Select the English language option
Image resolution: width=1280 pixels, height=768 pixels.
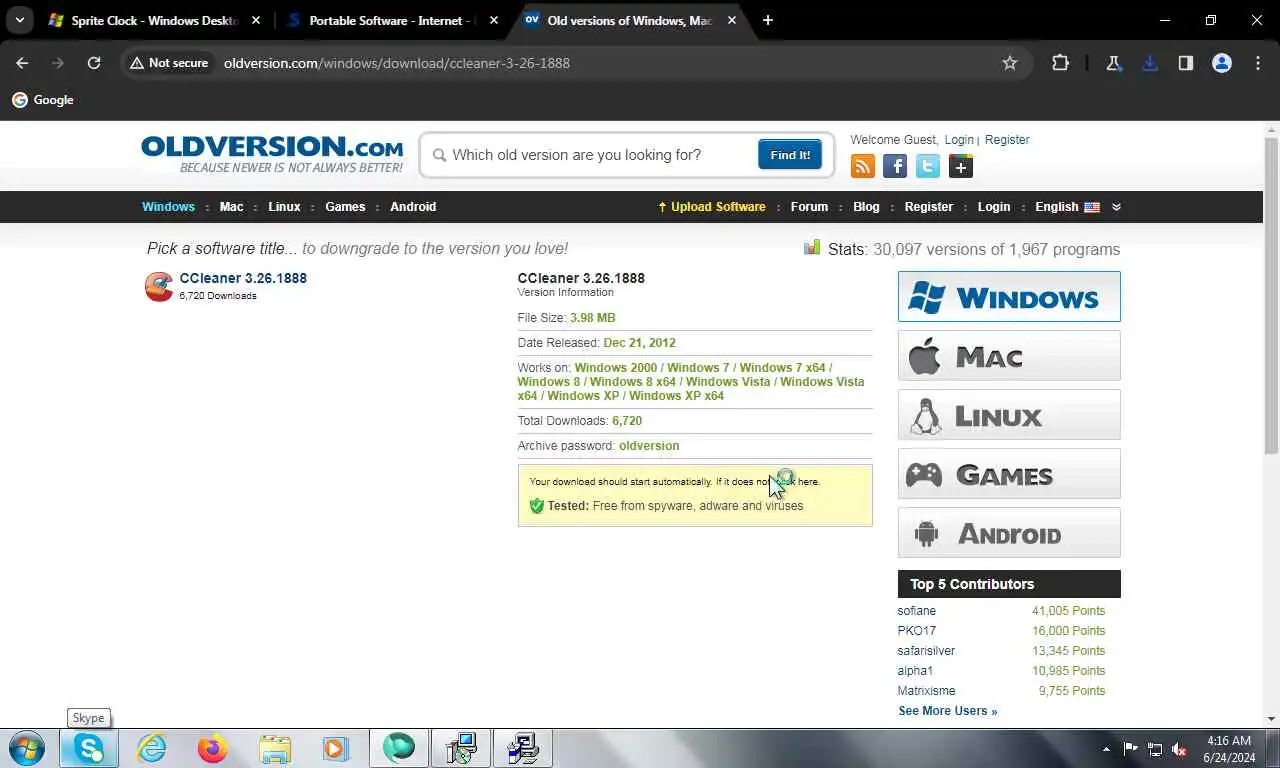[1067, 207]
